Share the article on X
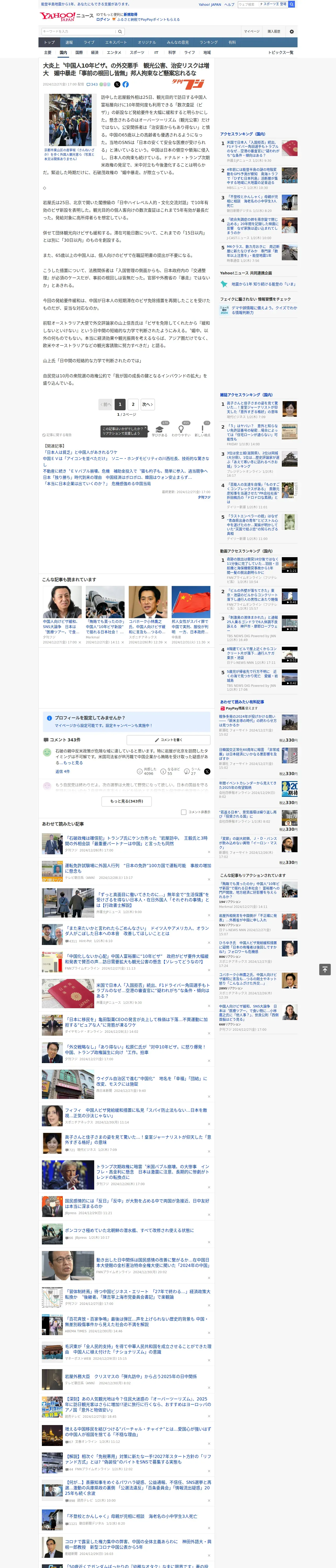This screenshot has width=336, height=1568. tap(117, 85)
